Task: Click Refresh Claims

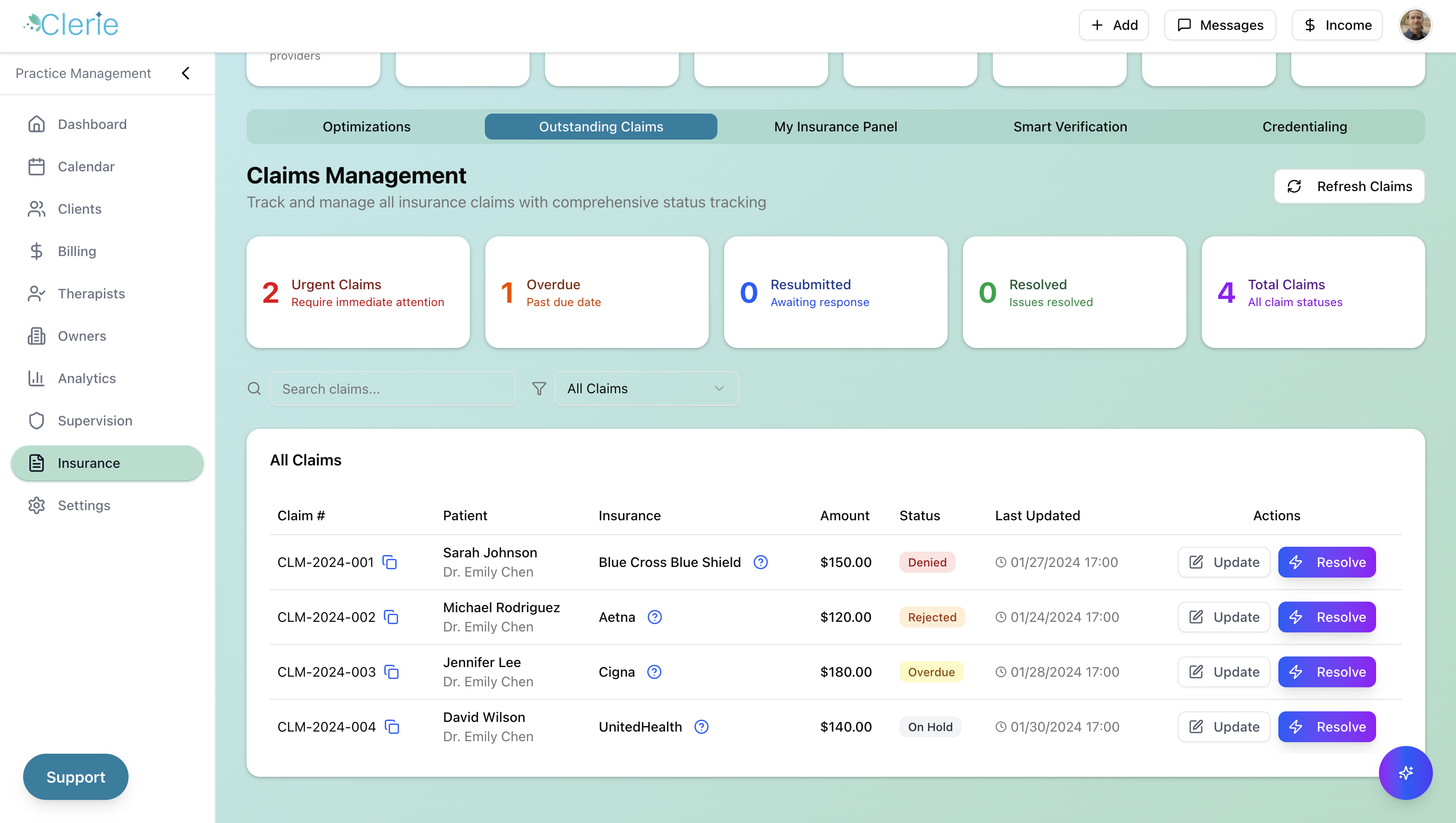Action: pos(1349,186)
